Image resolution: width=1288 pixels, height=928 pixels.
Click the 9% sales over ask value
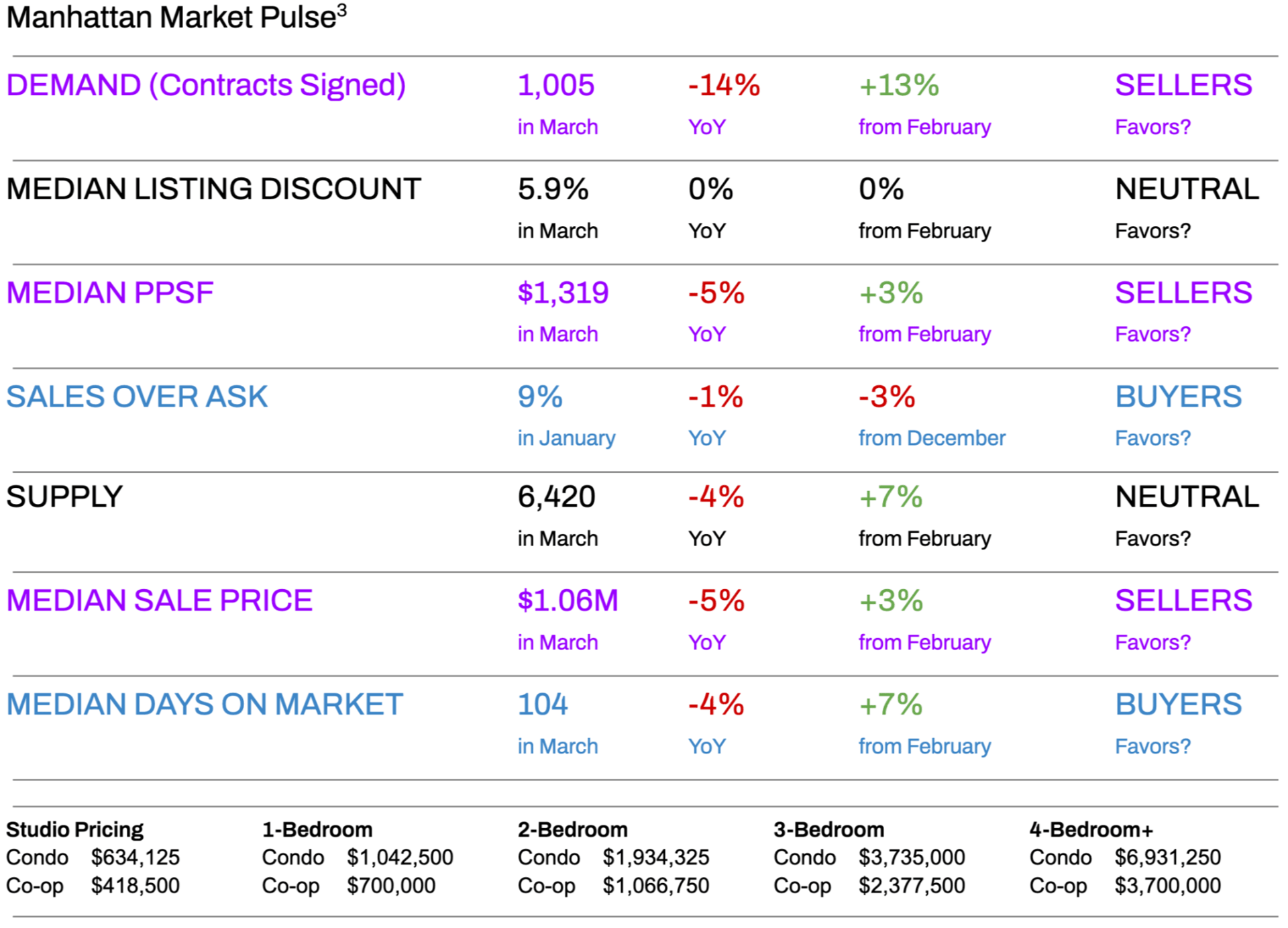(x=539, y=397)
